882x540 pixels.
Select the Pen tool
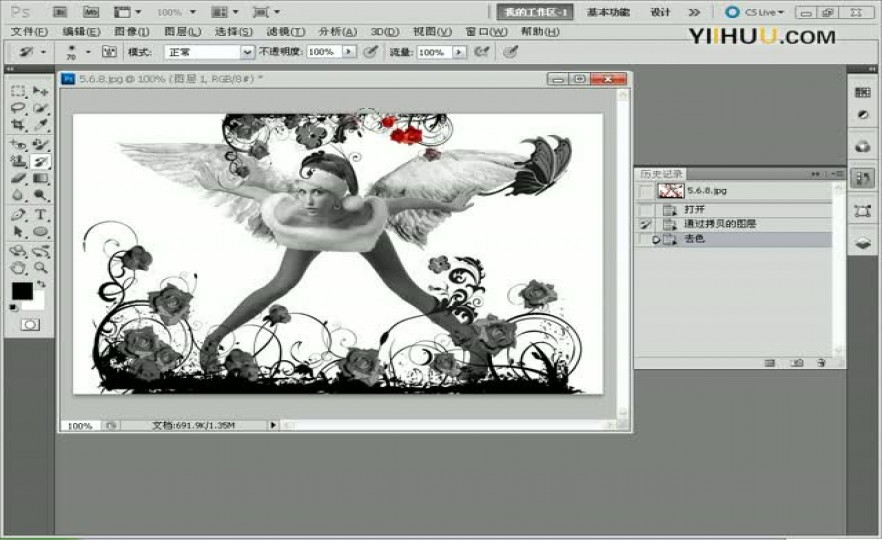(x=19, y=215)
